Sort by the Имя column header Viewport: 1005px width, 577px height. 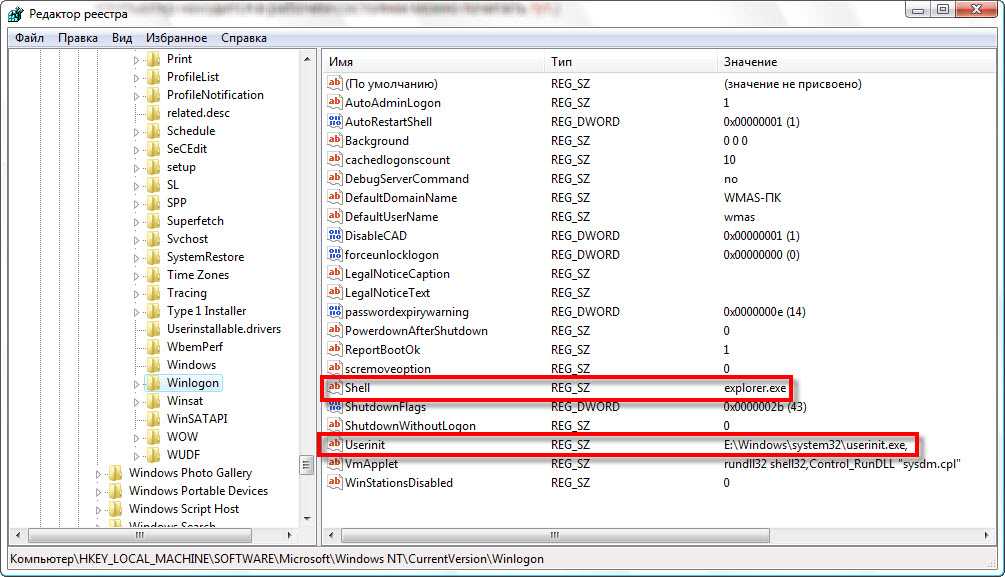(430, 62)
